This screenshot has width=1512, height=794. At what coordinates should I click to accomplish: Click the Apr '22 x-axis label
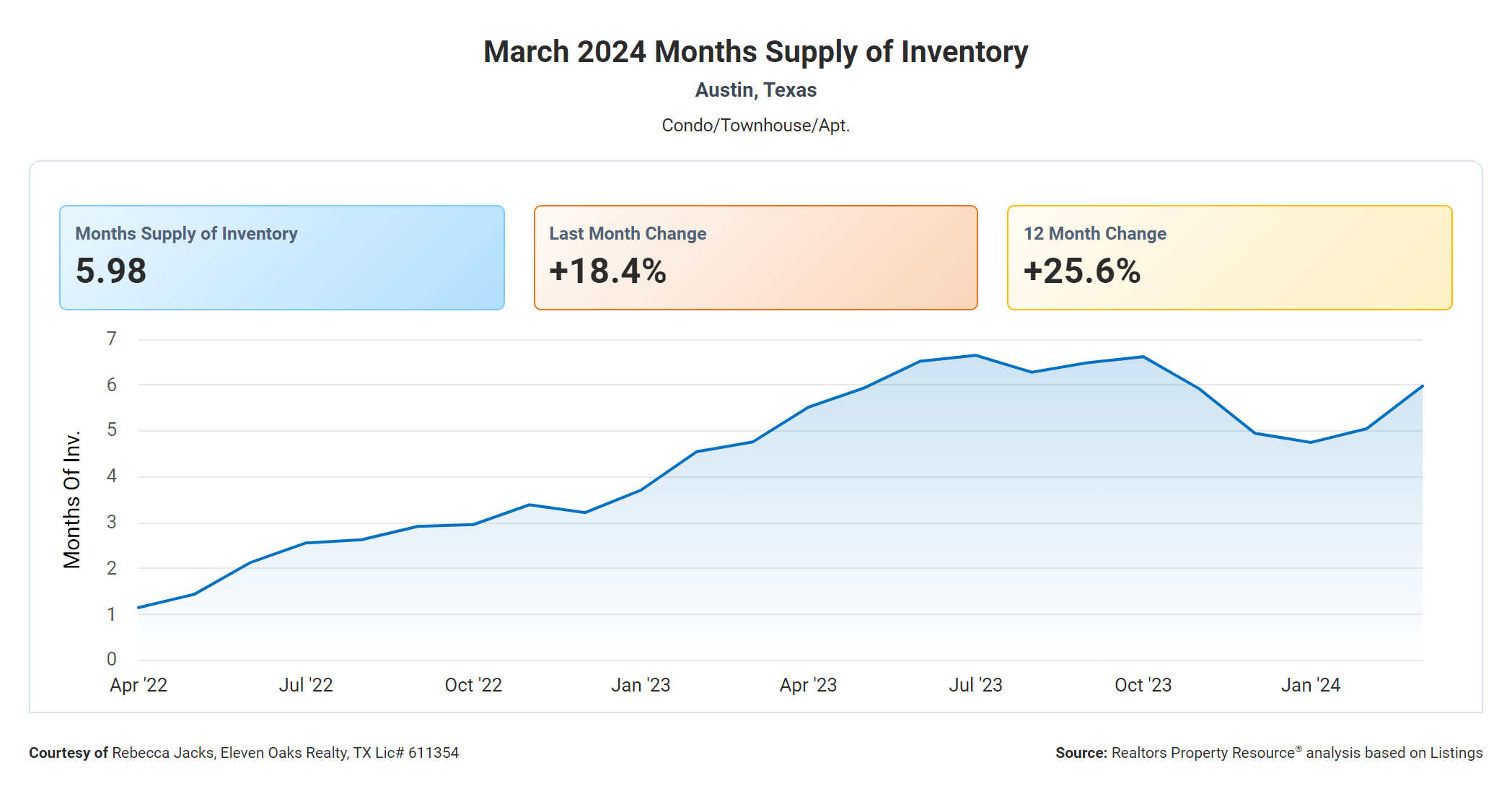[x=139, y=685]
